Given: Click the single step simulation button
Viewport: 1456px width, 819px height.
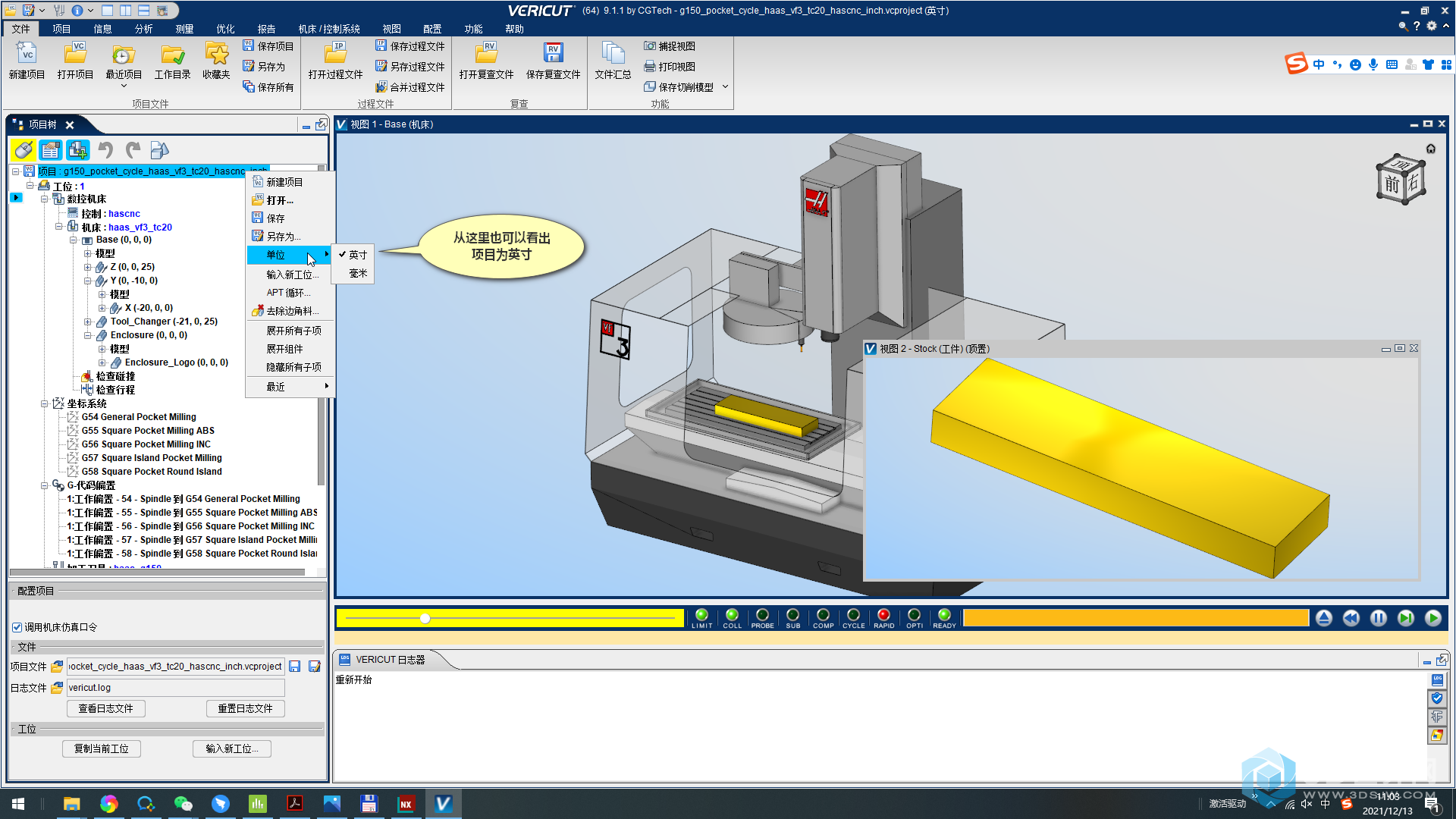Looking at the screenshot, I should click(1406, 618).
